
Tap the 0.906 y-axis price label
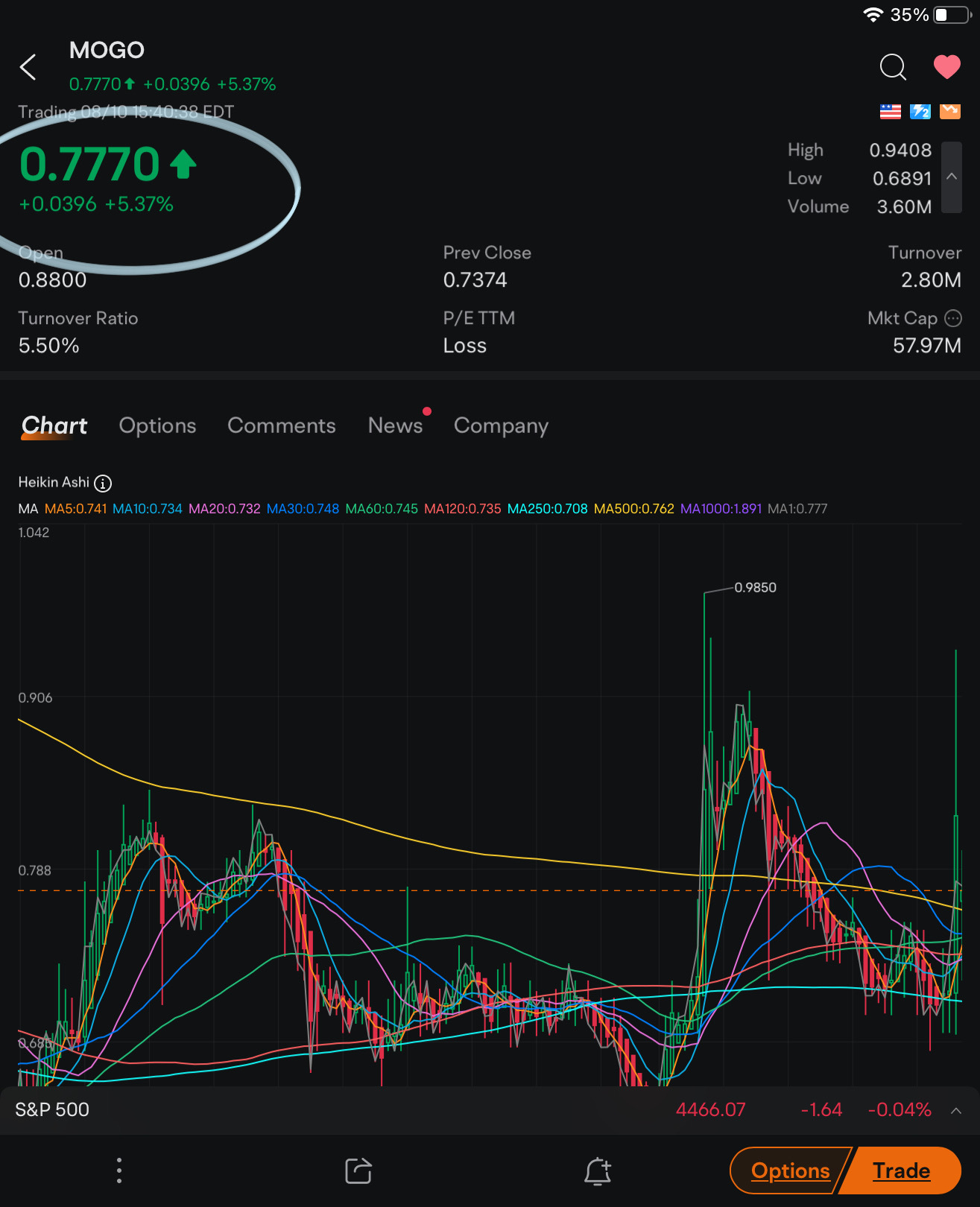[x=35, y=697]
